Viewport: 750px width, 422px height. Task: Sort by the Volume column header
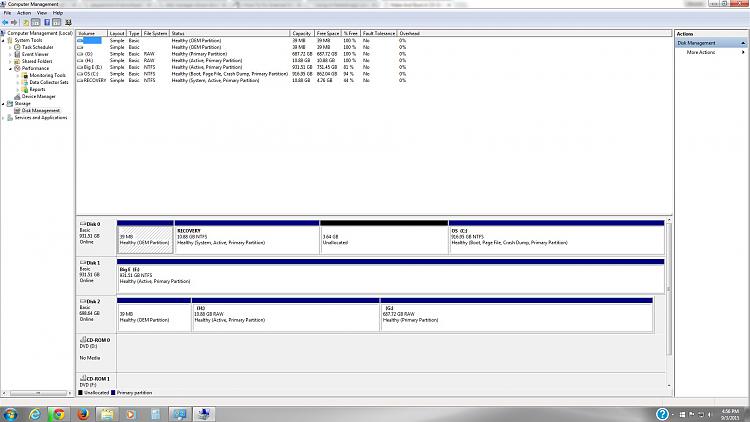click(x=92, y=33)
